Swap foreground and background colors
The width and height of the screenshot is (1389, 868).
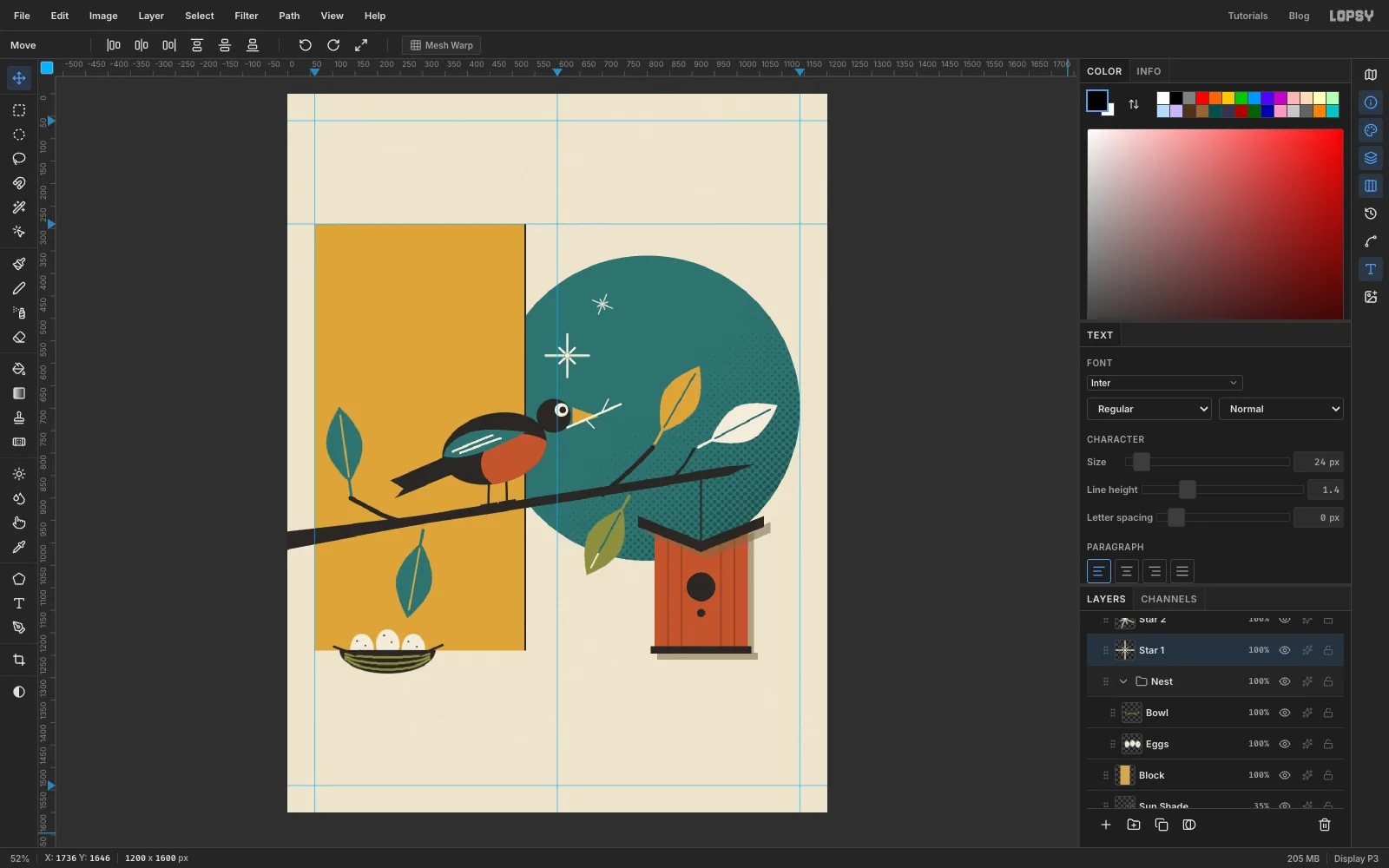[1134, 104]
